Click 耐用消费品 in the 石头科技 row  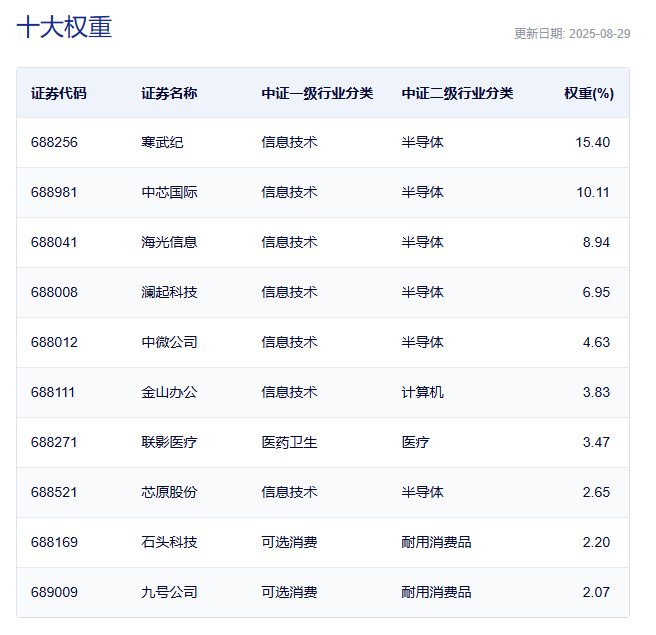[x=436, y=542]
